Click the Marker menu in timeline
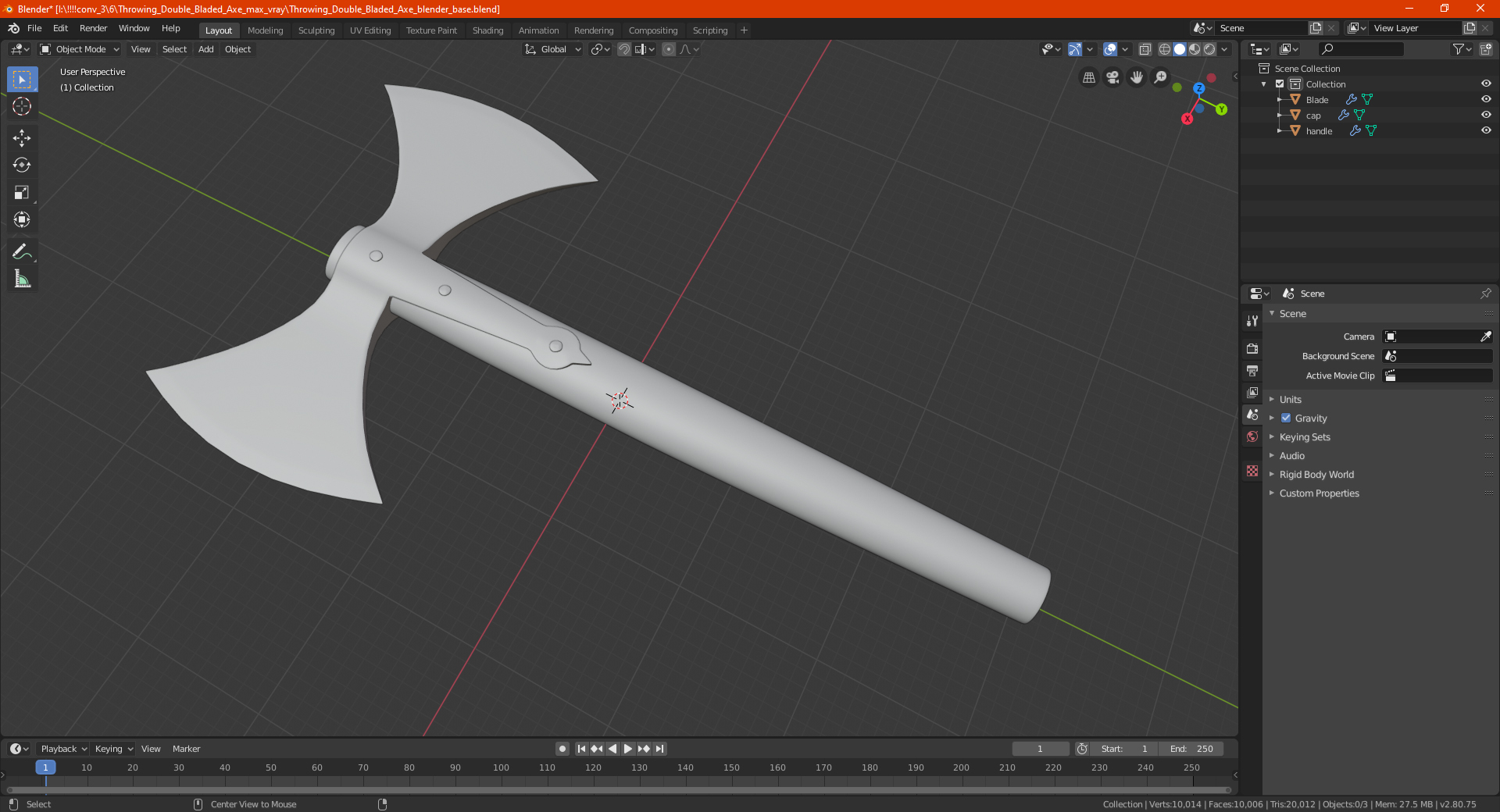This screenshot has width=1500, height=812. (186, 749)
